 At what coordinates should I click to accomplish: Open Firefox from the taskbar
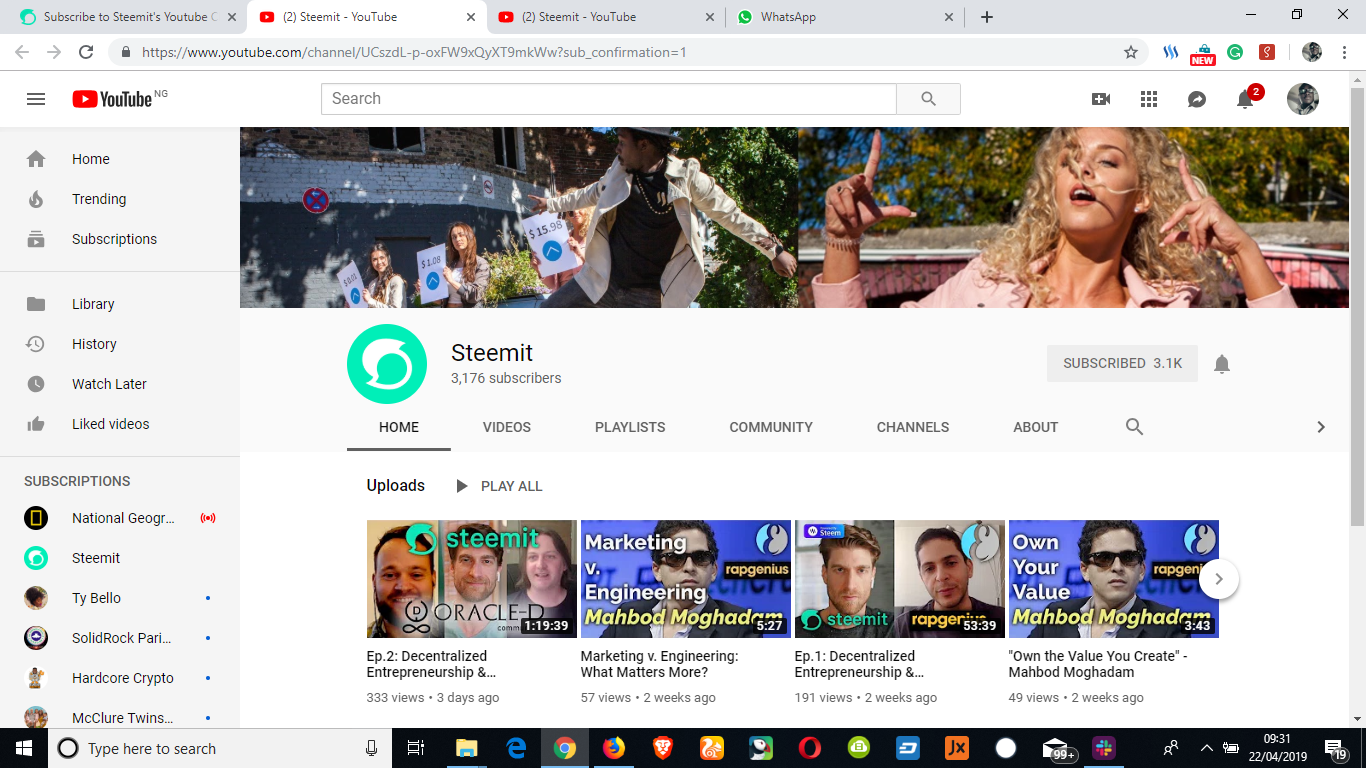(613, 748)
